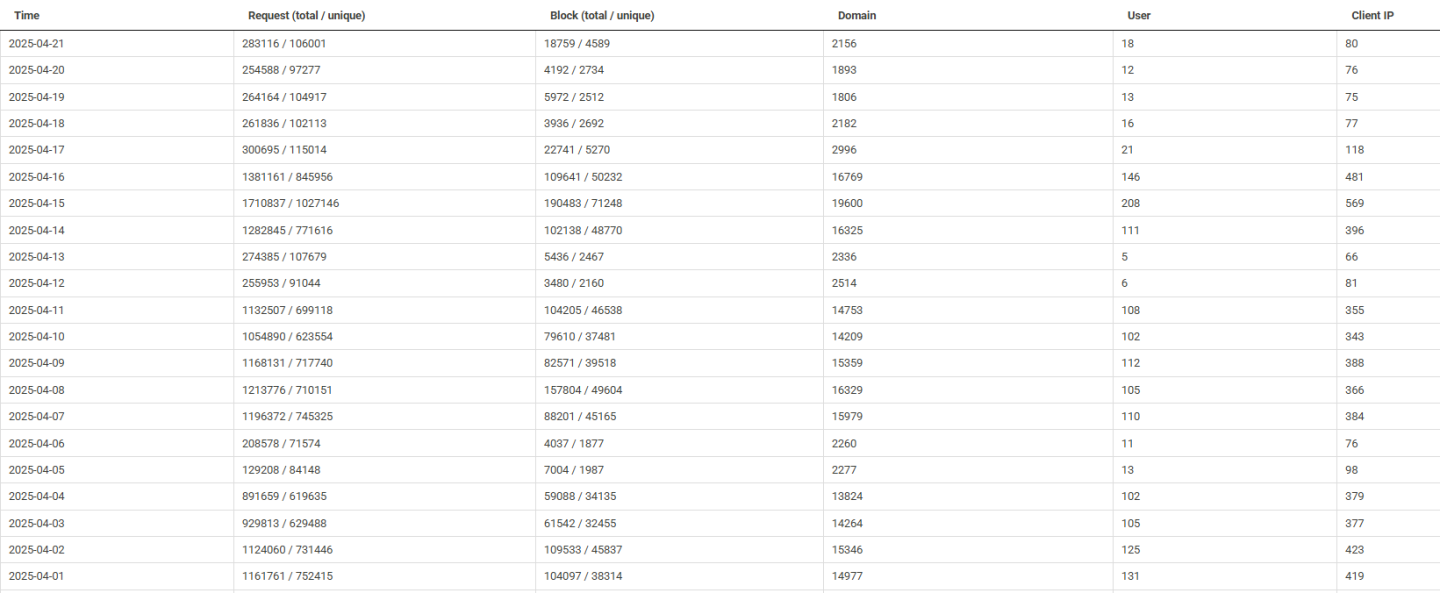Select domain count 19600

pos(847,203)
